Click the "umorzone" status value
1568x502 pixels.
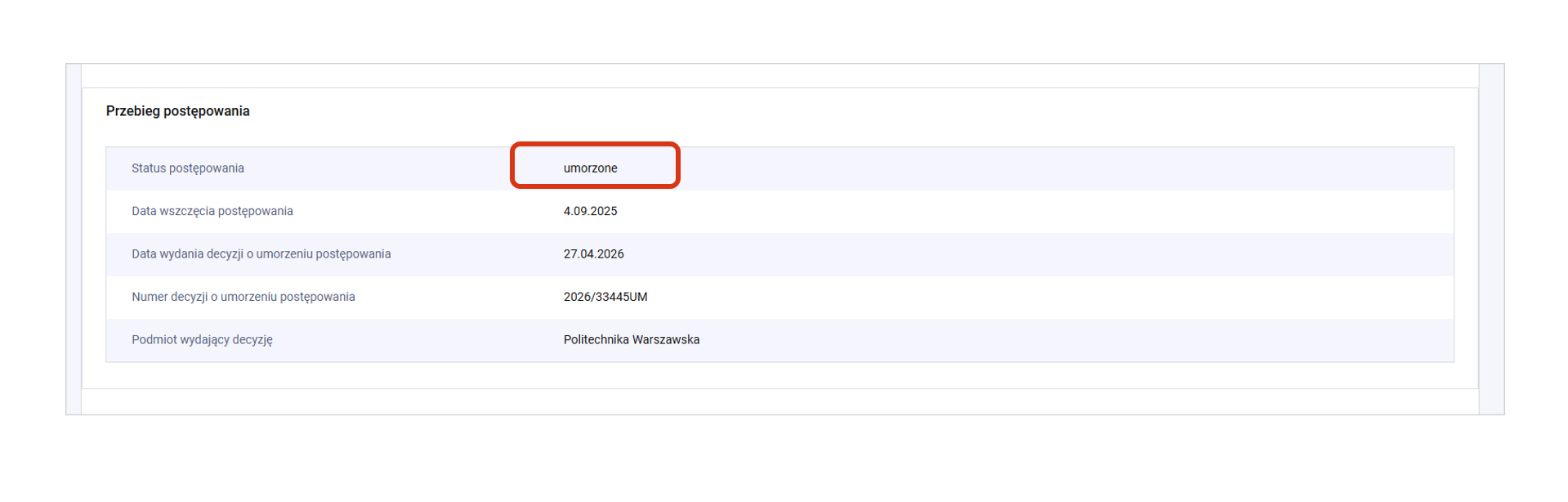coord(590,168)
